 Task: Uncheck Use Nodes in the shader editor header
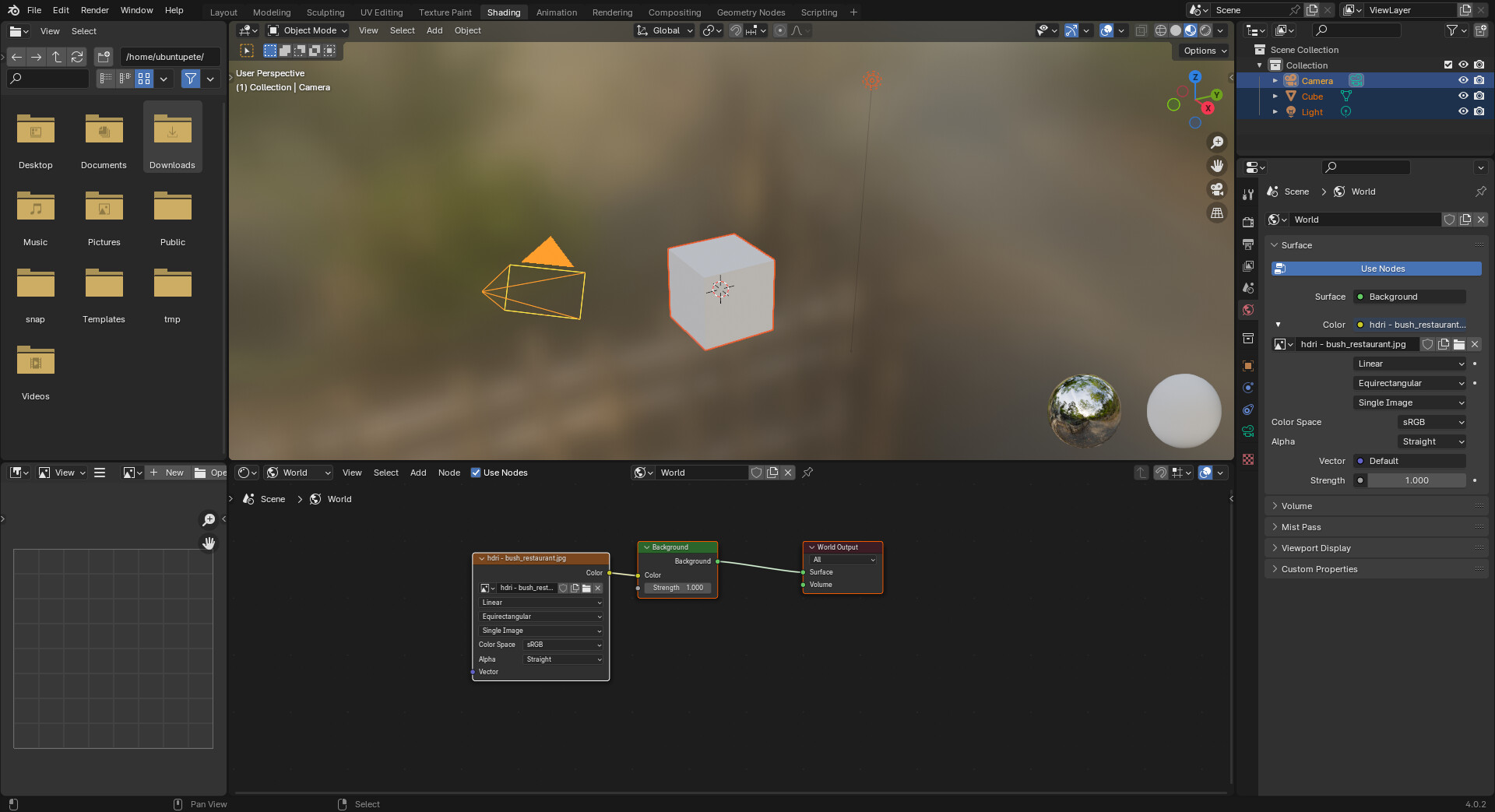click(476, 473)
